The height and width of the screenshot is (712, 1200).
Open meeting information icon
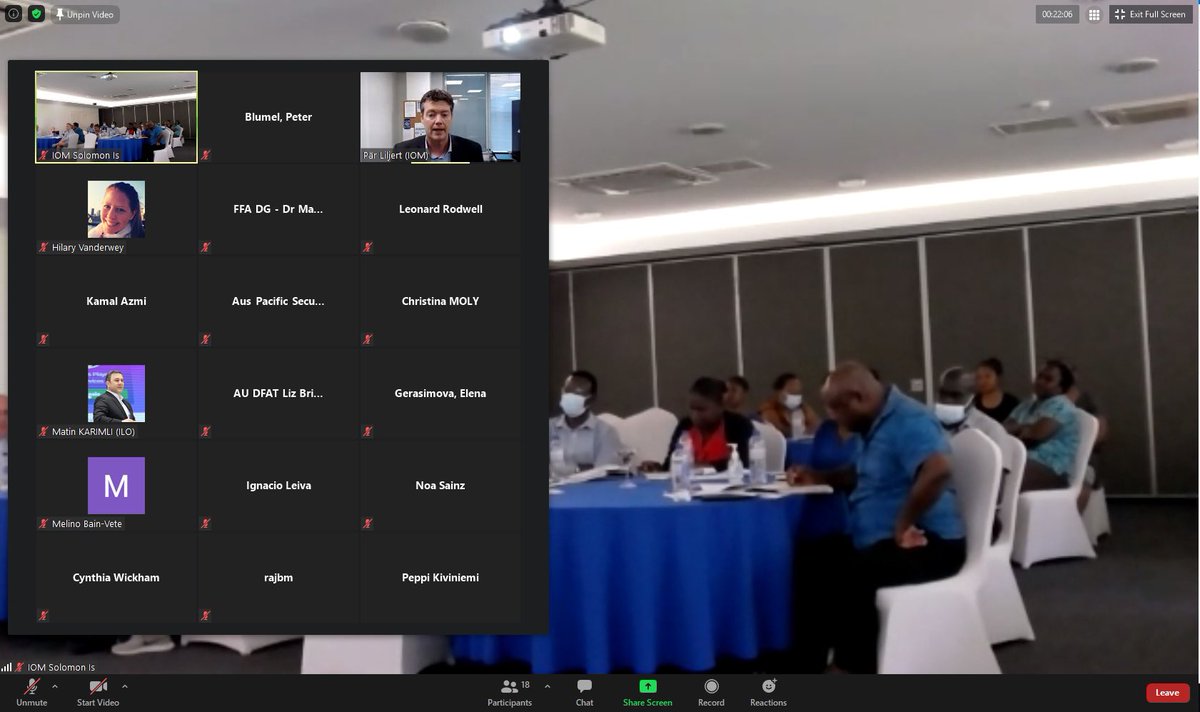coord(14,14)
